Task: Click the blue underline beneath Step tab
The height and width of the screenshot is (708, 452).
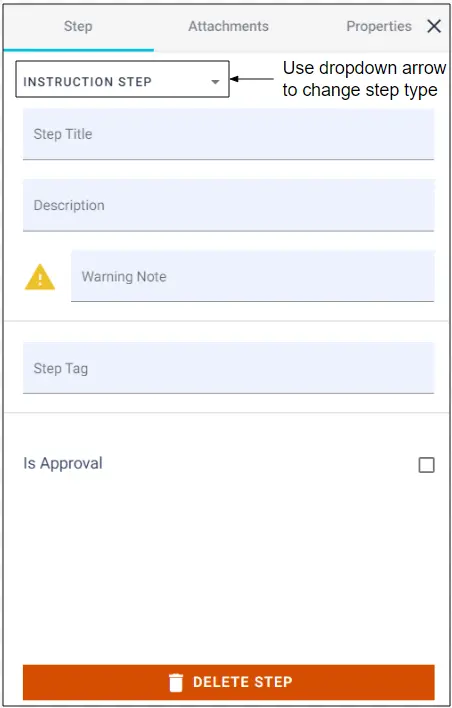Action: (x=79, y=50)
